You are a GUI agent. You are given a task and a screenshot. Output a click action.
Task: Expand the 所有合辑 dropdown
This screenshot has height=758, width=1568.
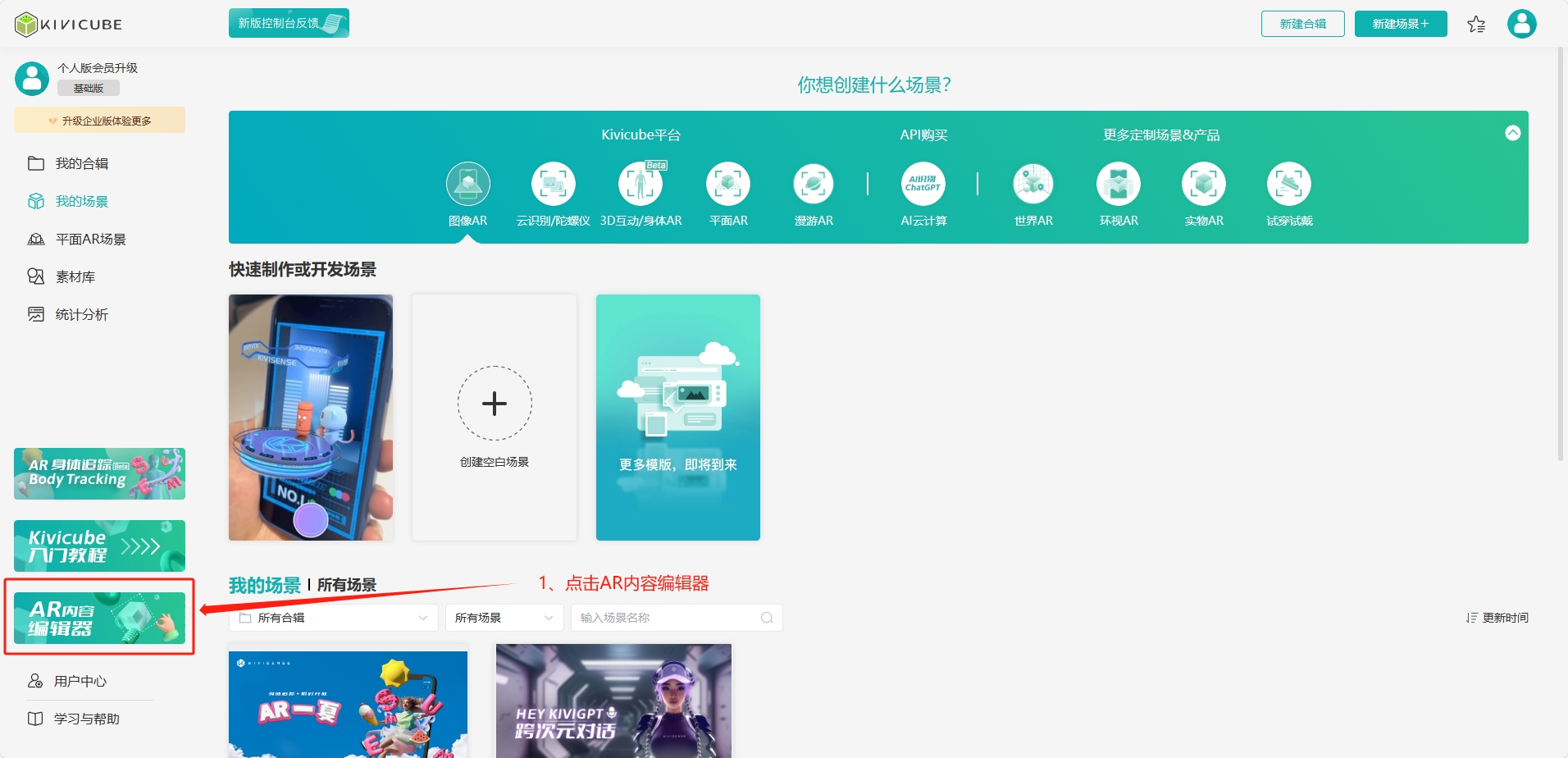click(x=334, y=618)
